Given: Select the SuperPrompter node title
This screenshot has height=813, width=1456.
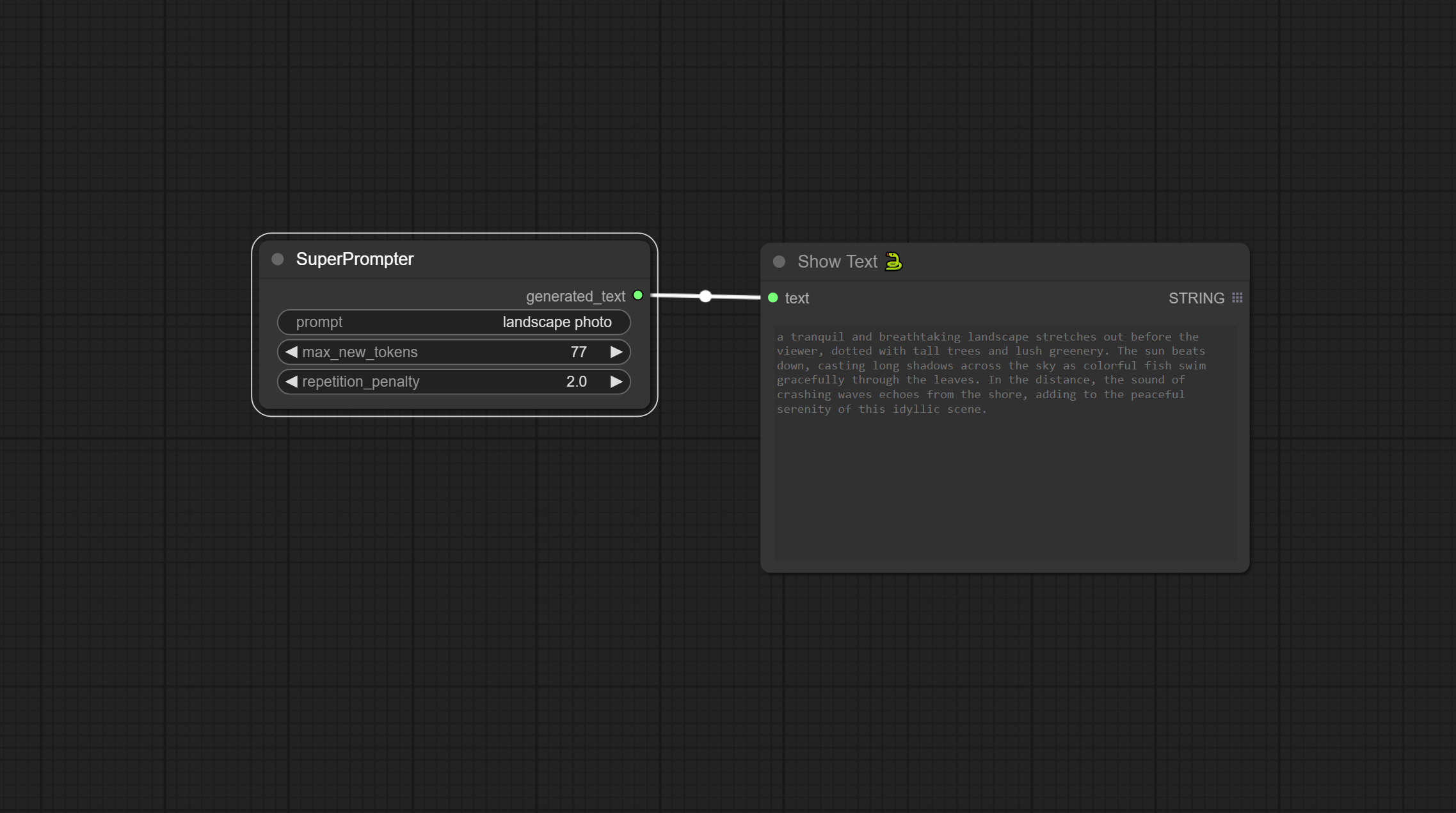Looking at the screenshot, I should point(355,259).
